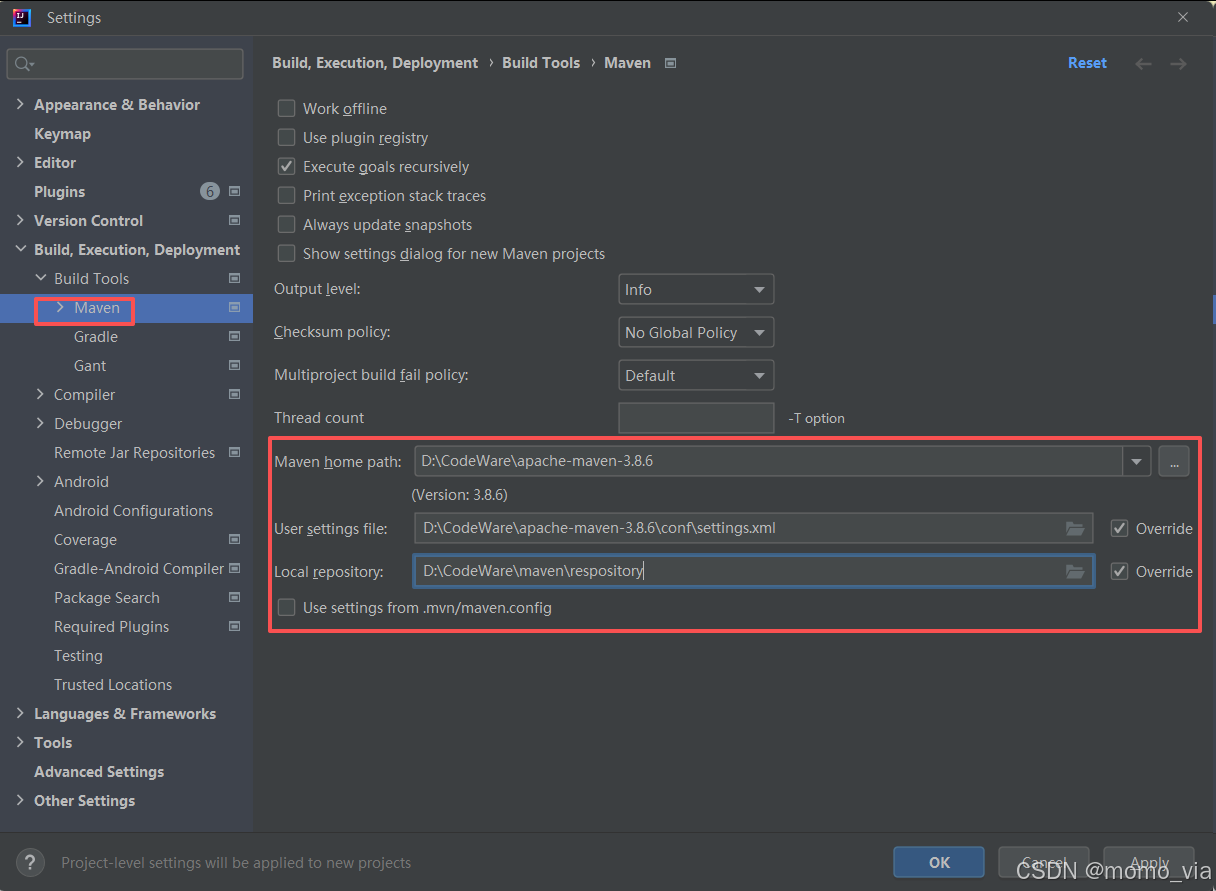
Task: Enable Always update snapshots checkbox
Action: [286, 224]
